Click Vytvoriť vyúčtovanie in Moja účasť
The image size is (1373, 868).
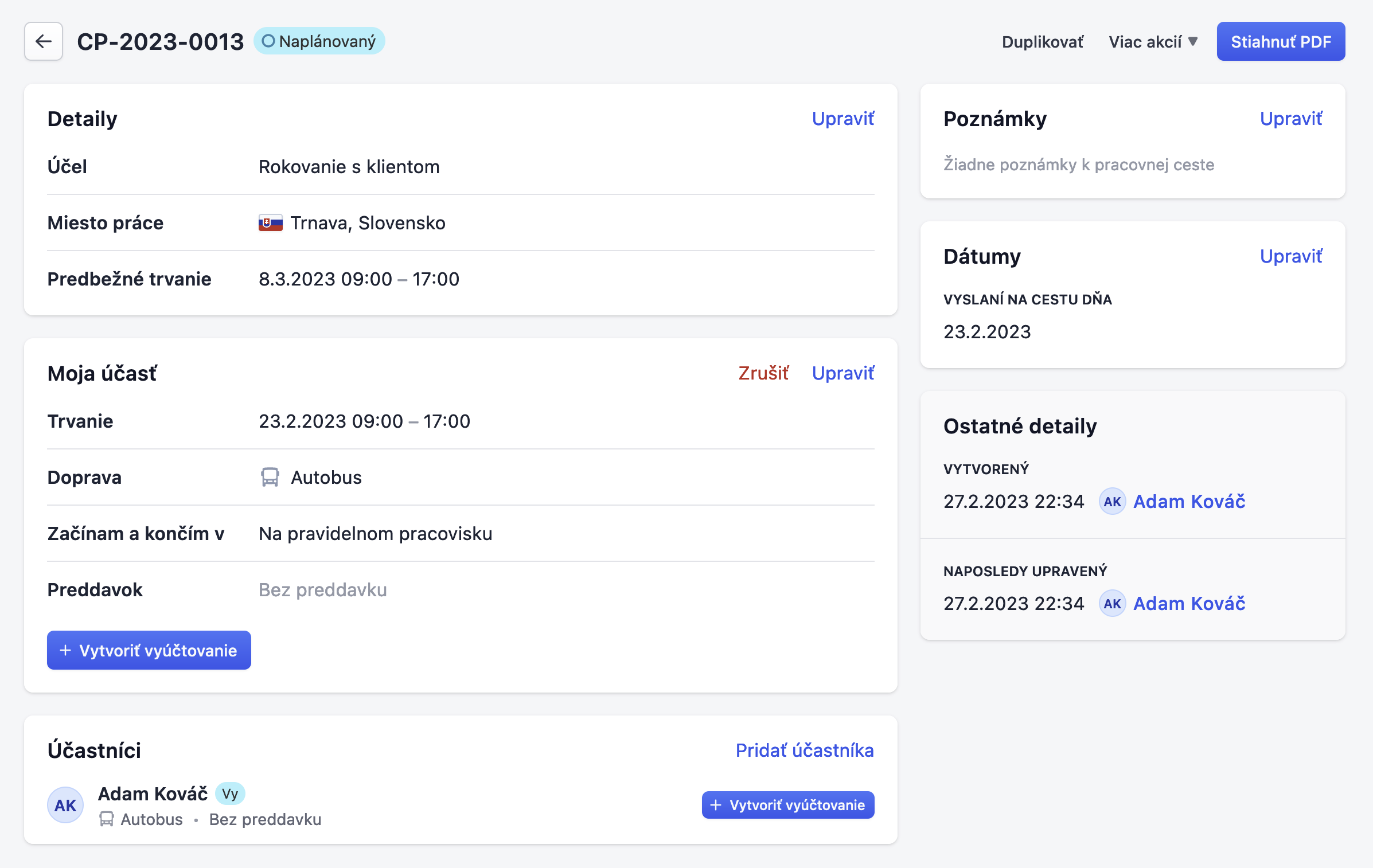click(x=149, y=650)
